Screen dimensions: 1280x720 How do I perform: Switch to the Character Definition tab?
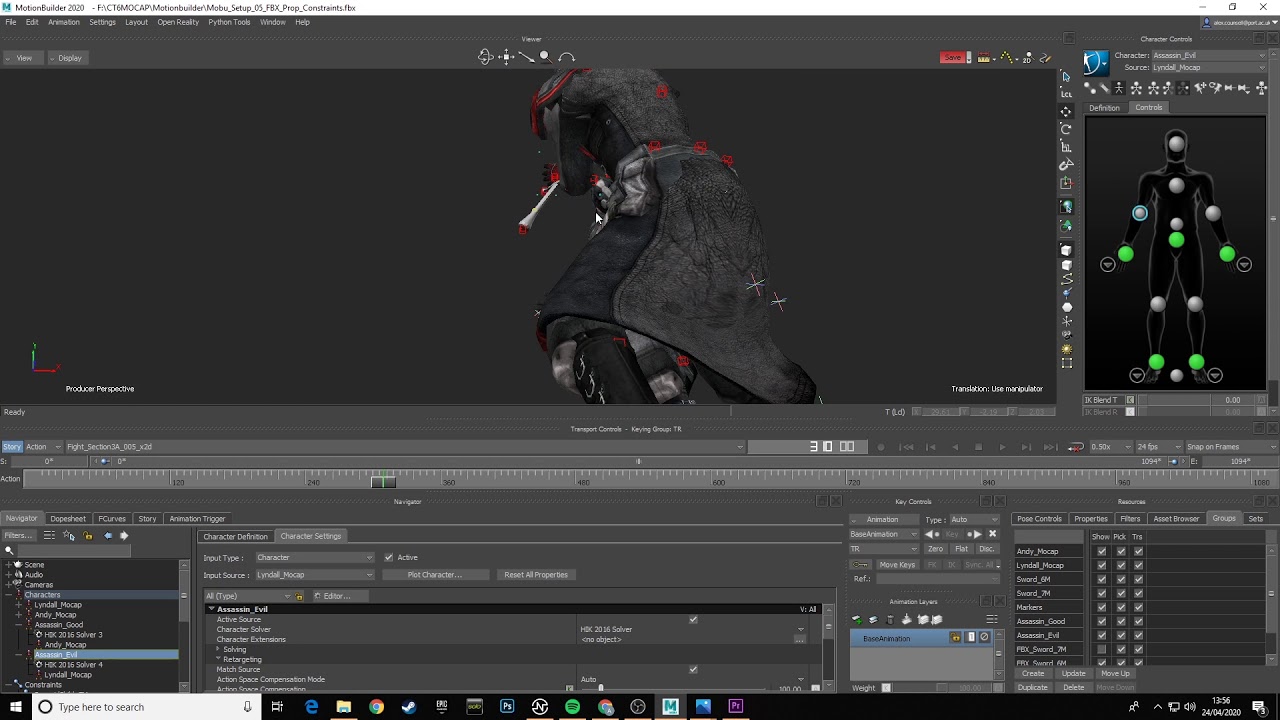click(x=235, y=536)
